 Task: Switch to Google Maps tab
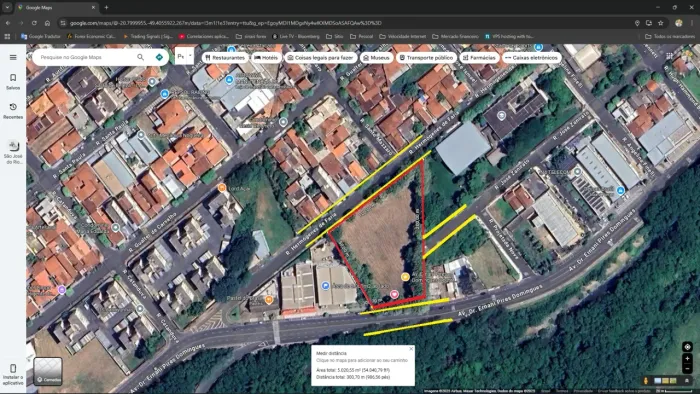coord(56,8)
